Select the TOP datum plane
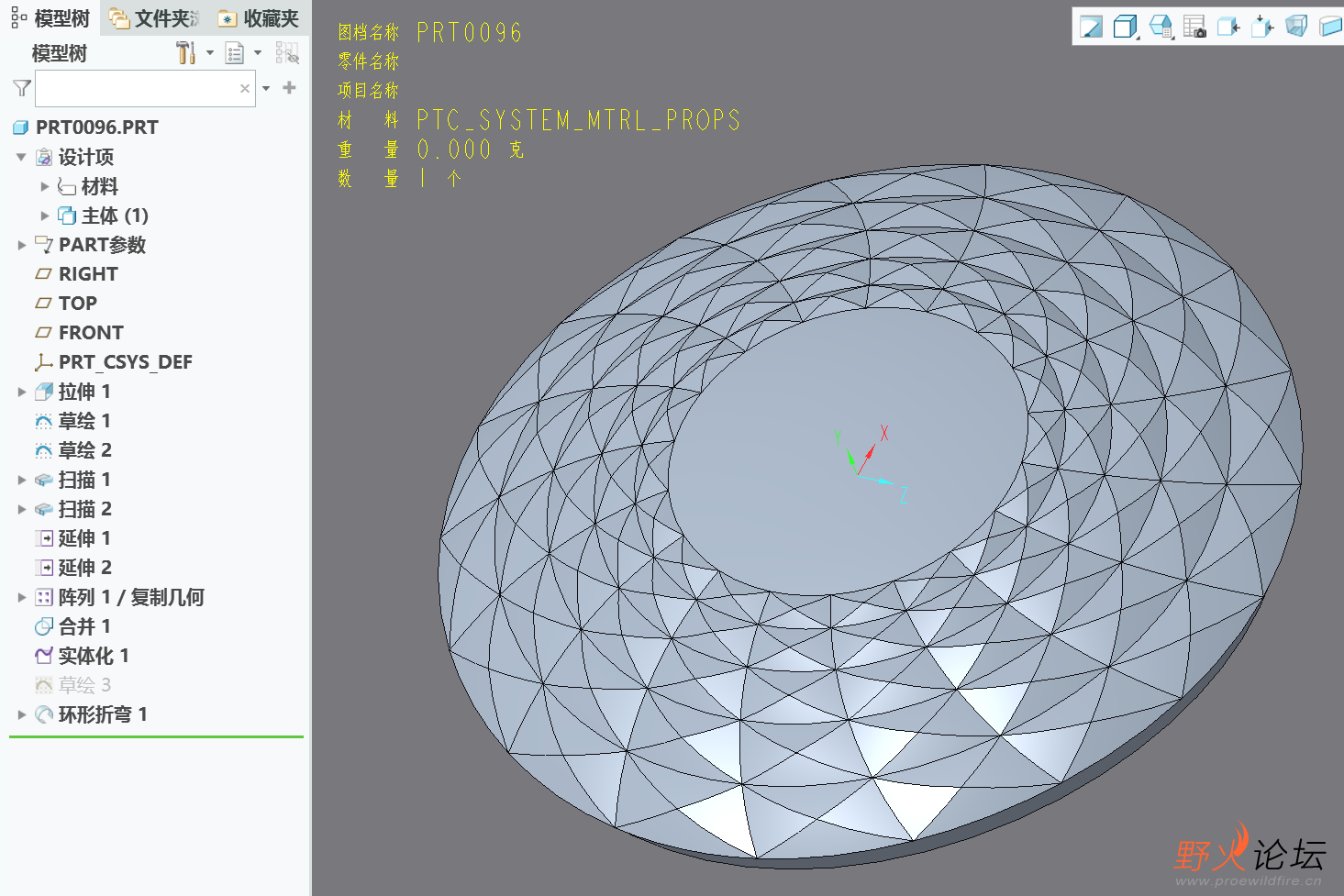Viewport: 1344px width, 896px height. [x=77, y=304]
